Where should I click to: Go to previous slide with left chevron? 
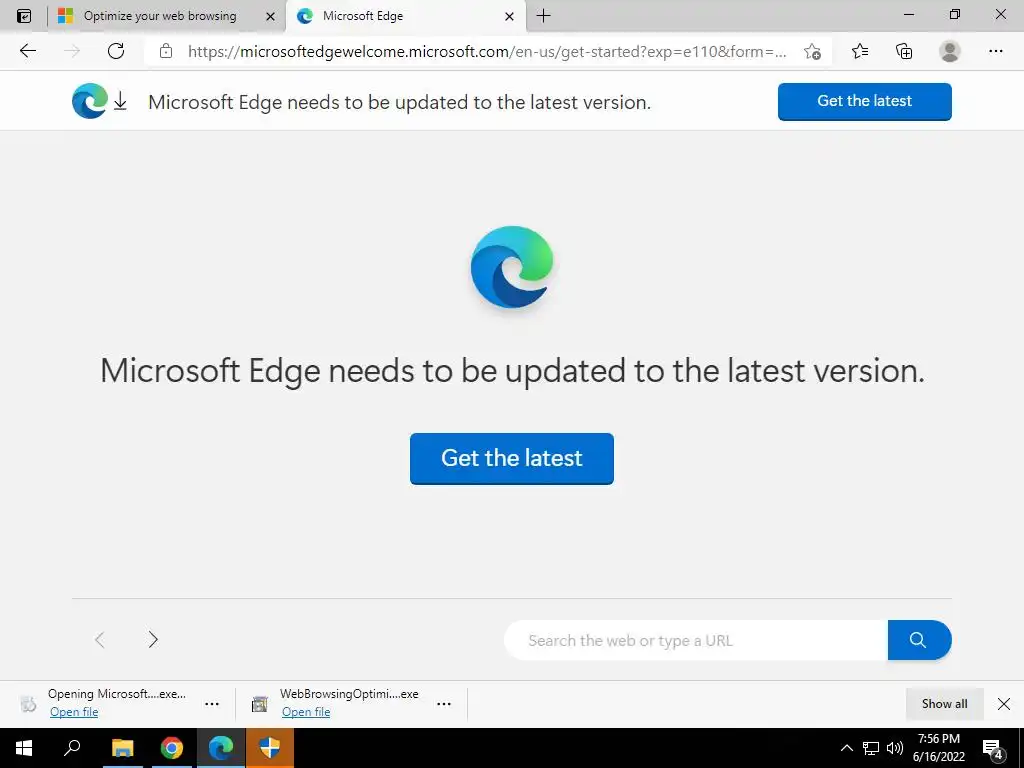tap(100, 639)
